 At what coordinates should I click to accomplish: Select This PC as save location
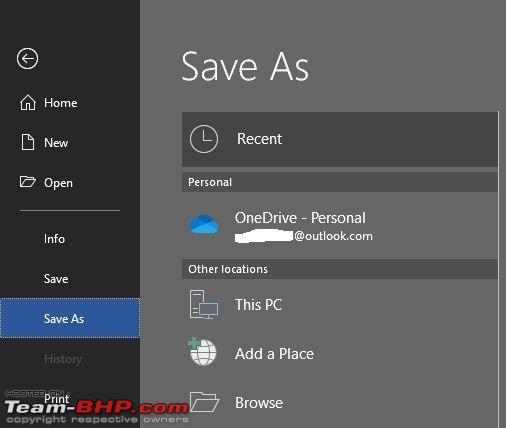tap(258, 304)
